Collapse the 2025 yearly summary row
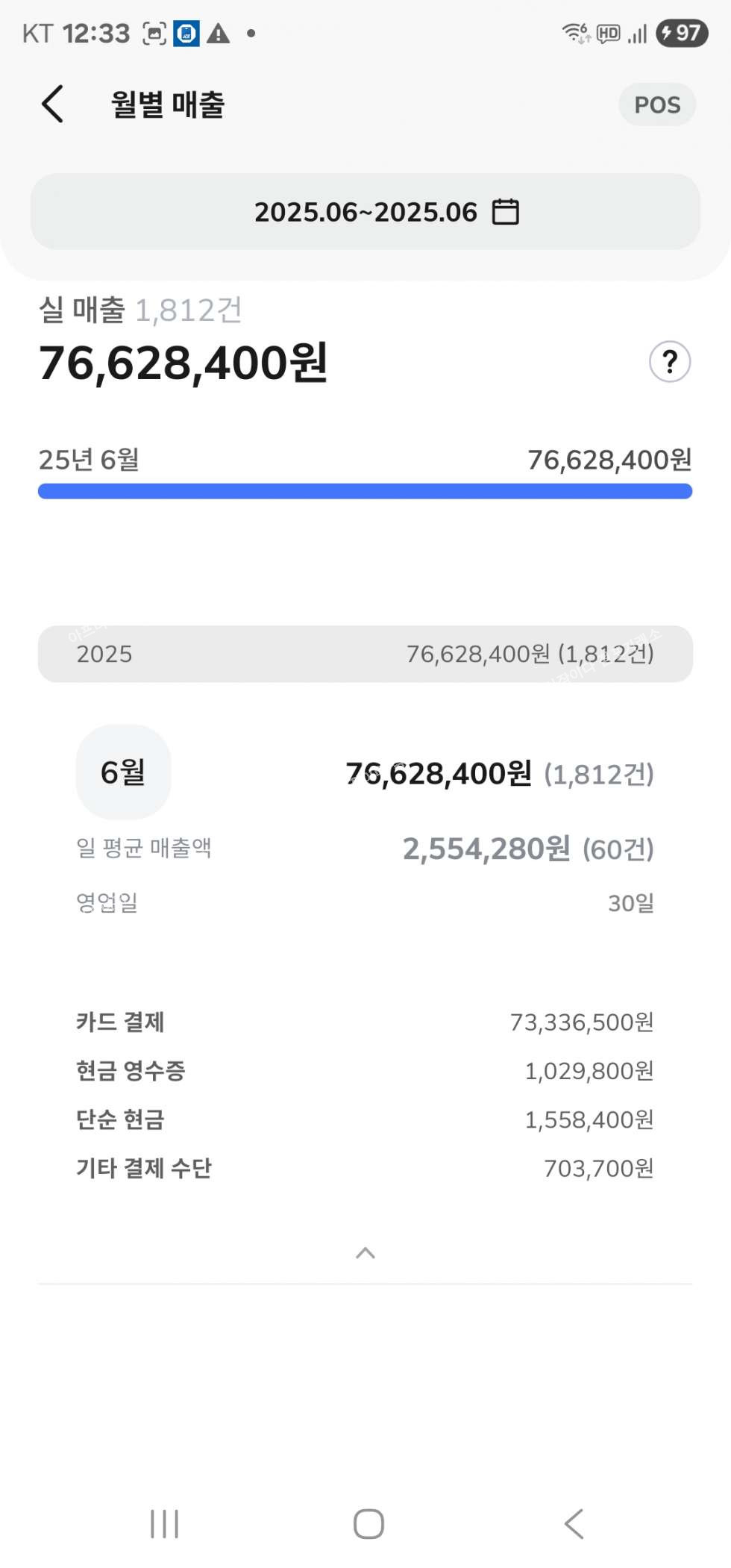 [365, 654]
